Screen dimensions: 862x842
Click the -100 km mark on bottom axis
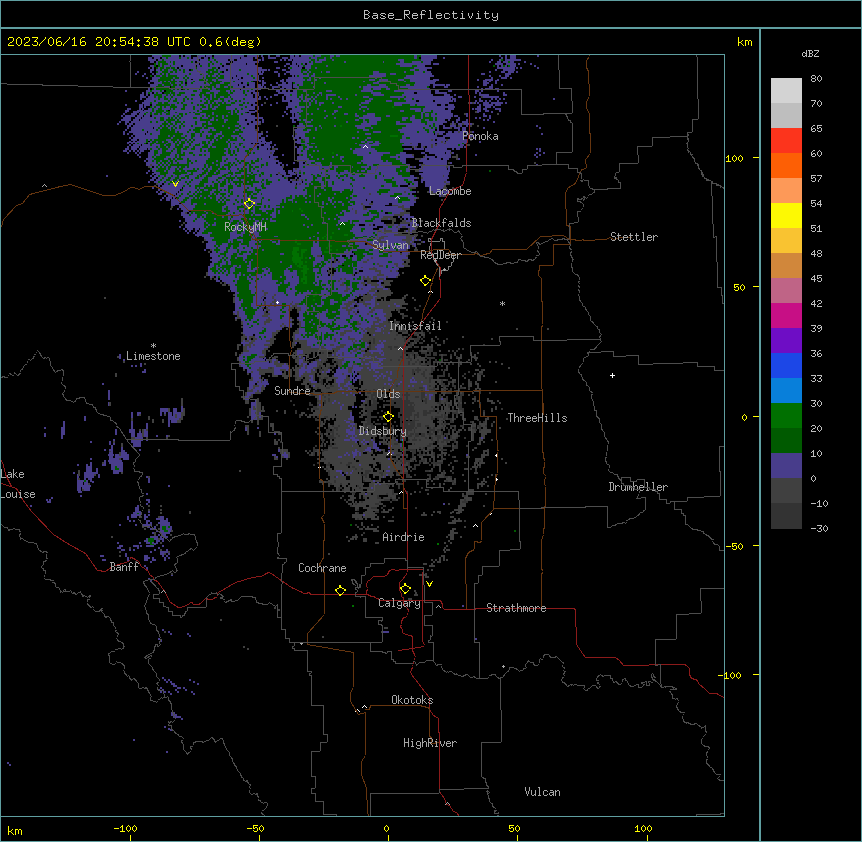[x=125, y=828]
